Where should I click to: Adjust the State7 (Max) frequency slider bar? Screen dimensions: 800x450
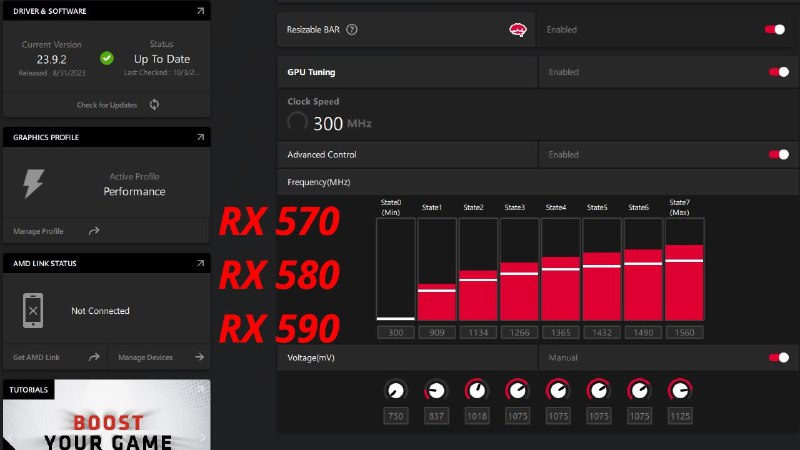pyautogui.click(x=685, y=269)
